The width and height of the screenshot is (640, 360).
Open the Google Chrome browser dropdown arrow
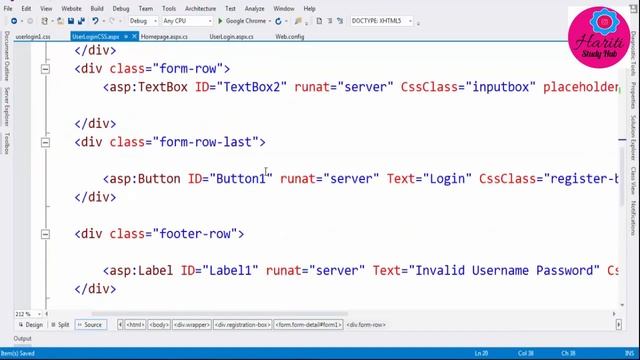tap(270, 21)
